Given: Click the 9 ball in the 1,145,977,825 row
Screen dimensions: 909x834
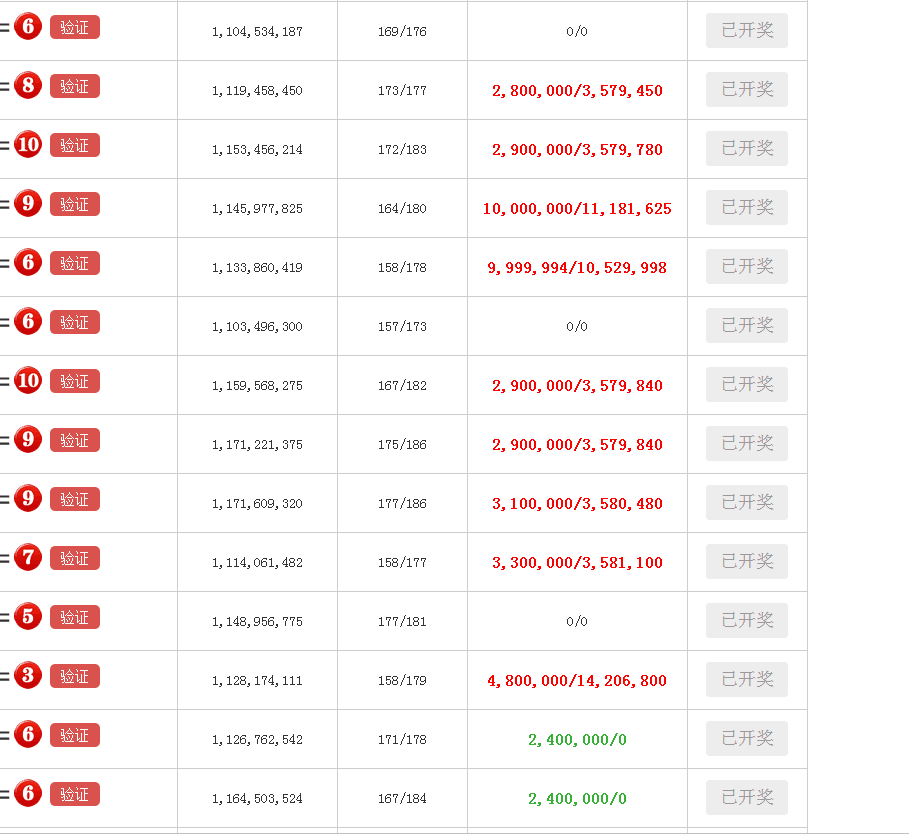Looking at the screenshot, I should click(28, 204).
